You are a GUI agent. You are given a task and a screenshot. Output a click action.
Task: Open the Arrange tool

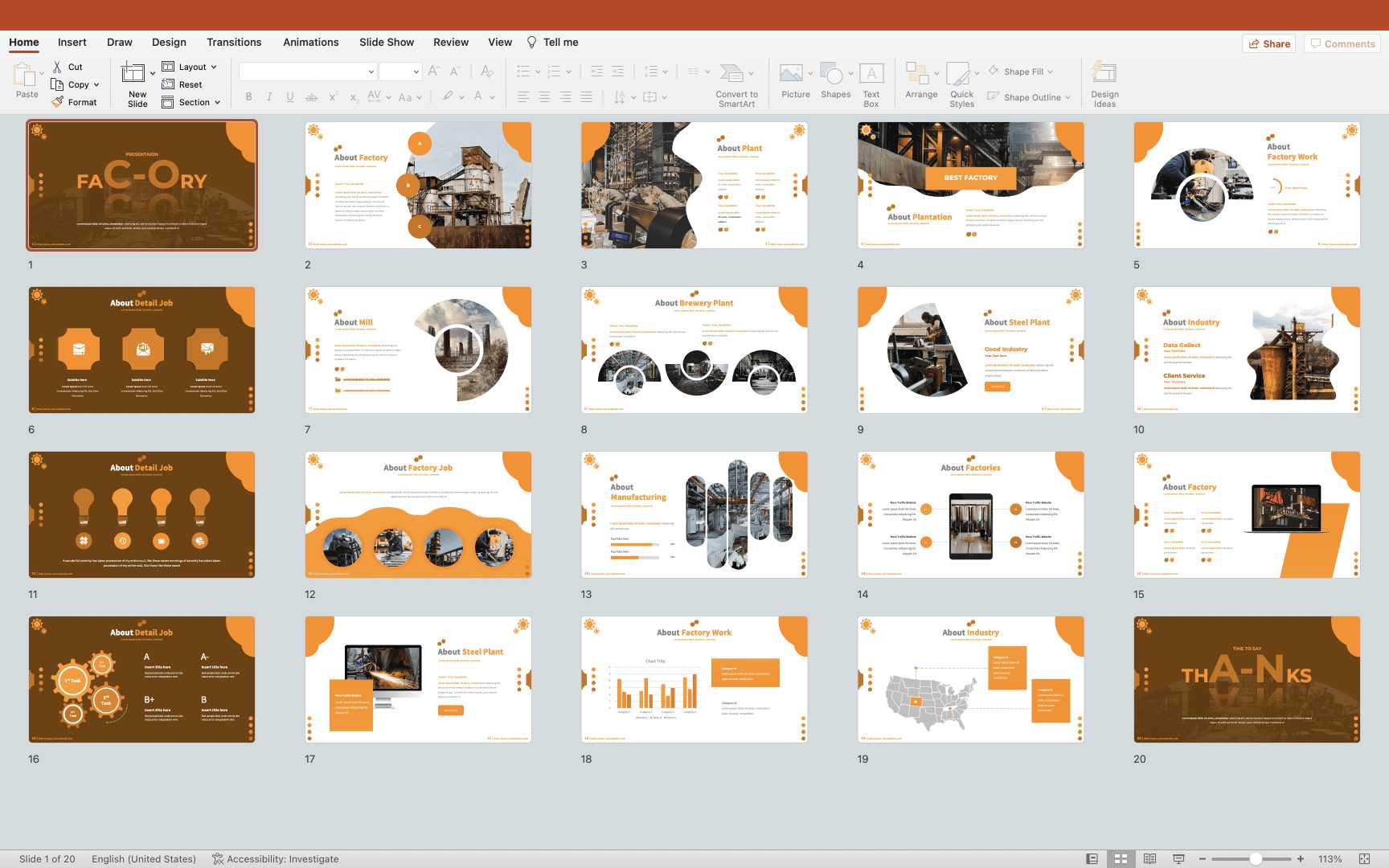(917, 74)
